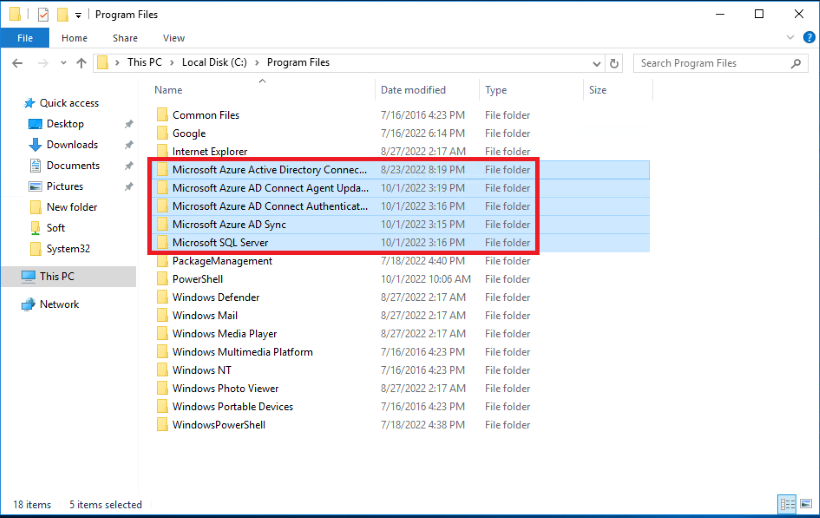Screen dimensions: 820x518
Task: Click Program Files in the breadcrumb
Action: [298, 63]
